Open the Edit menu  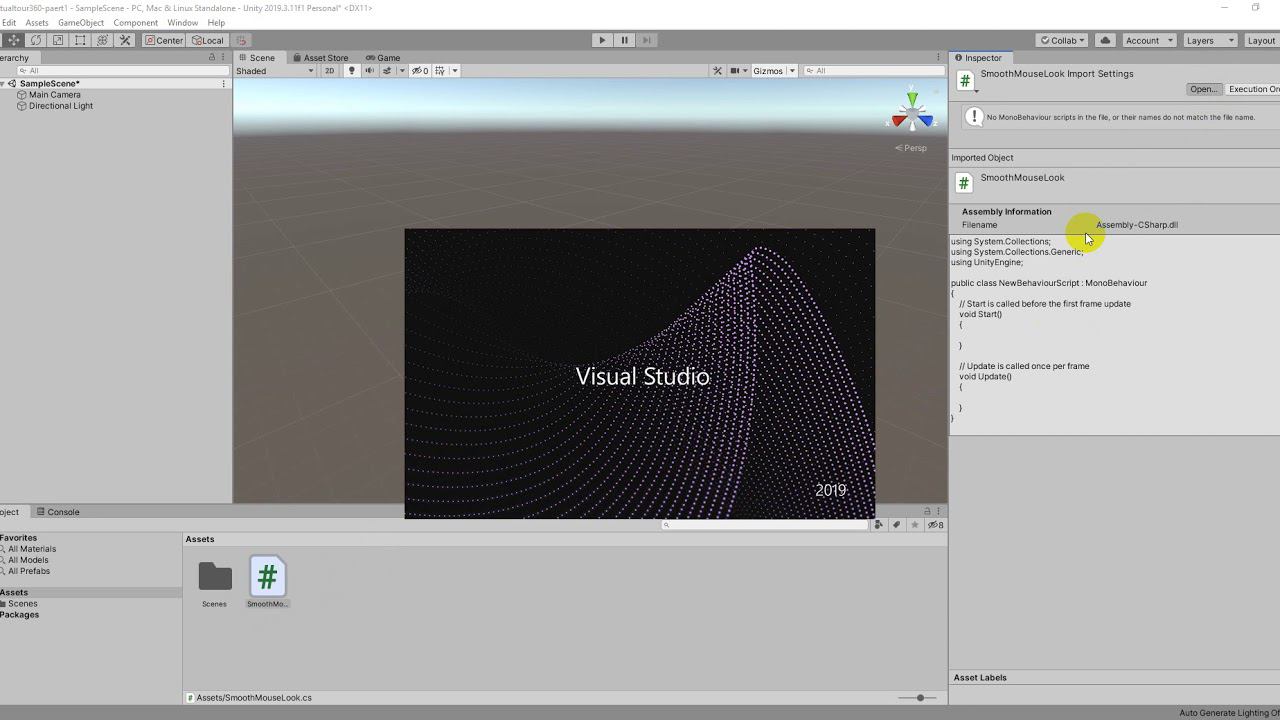point(9,22)
